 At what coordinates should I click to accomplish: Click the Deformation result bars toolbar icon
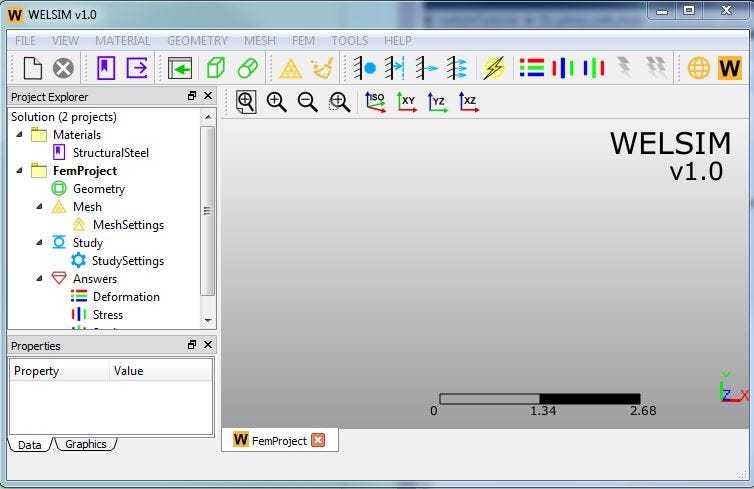point(532,68)
